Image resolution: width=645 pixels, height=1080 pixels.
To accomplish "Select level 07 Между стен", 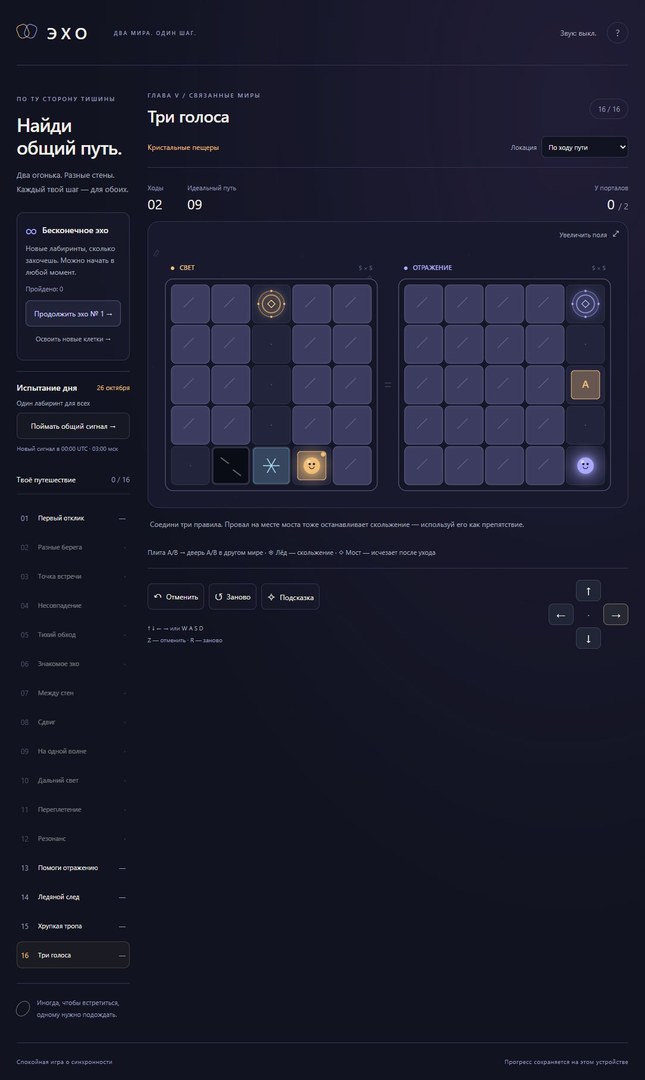I will pos(73,693).
